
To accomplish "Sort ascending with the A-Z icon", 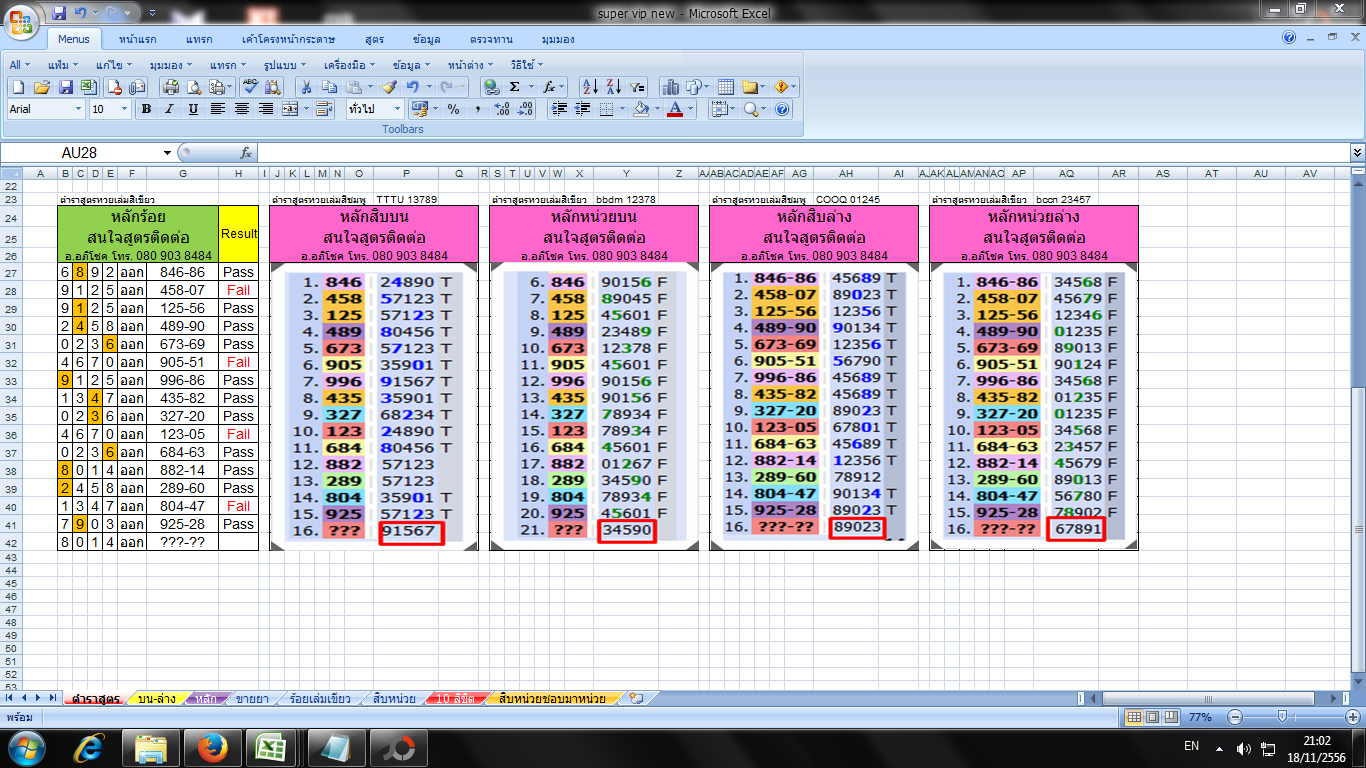I will coord(590,87).
